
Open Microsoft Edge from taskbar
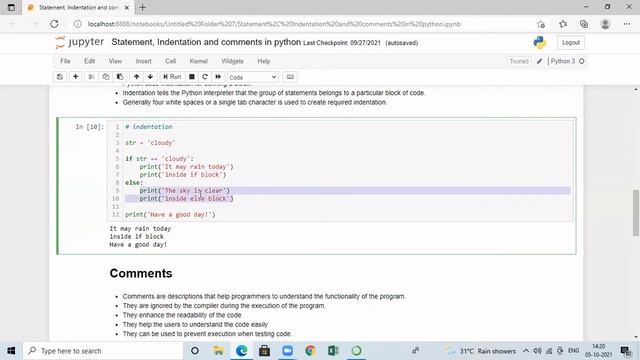(242, 351)
